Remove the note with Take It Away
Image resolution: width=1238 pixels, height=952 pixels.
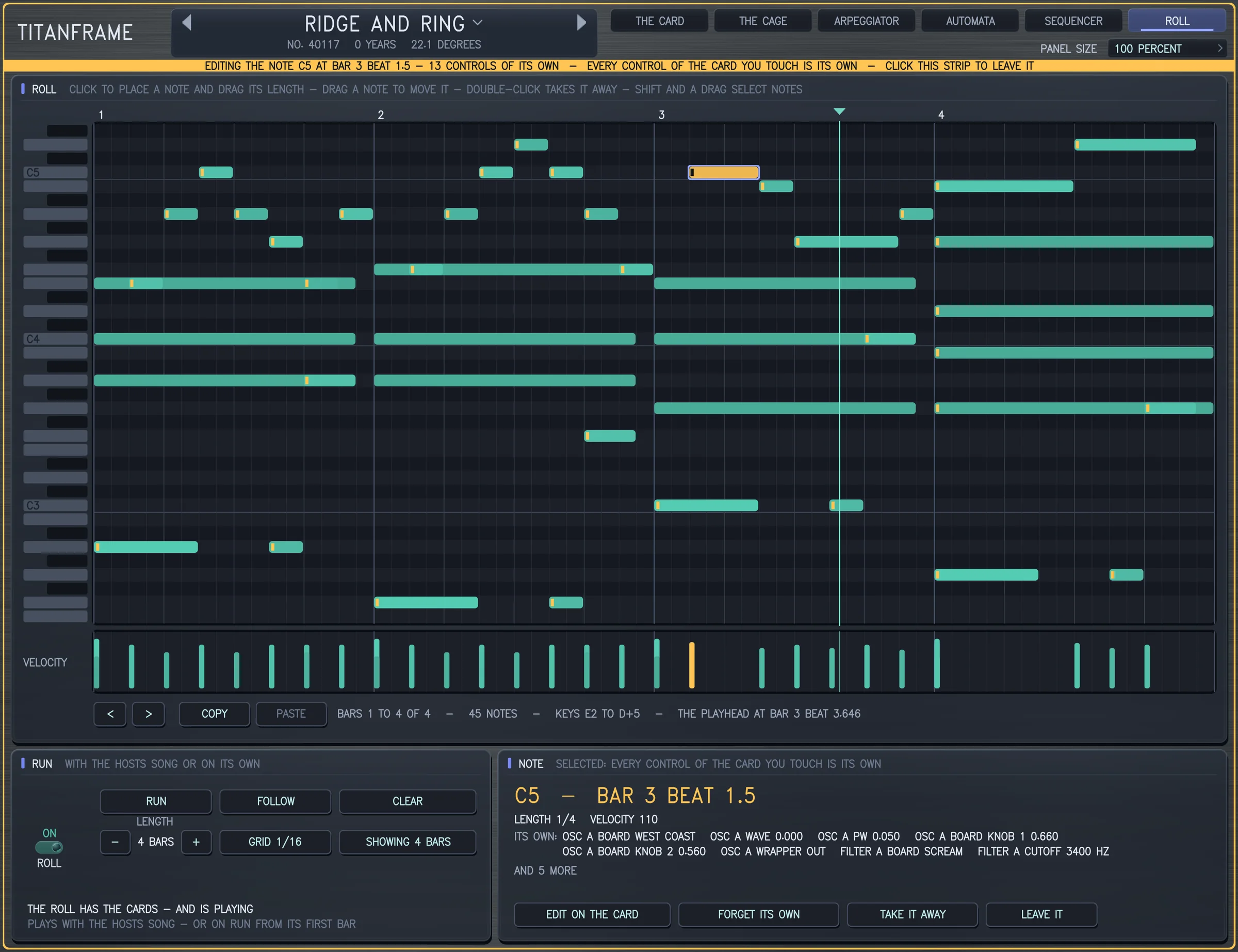point(912,914)
